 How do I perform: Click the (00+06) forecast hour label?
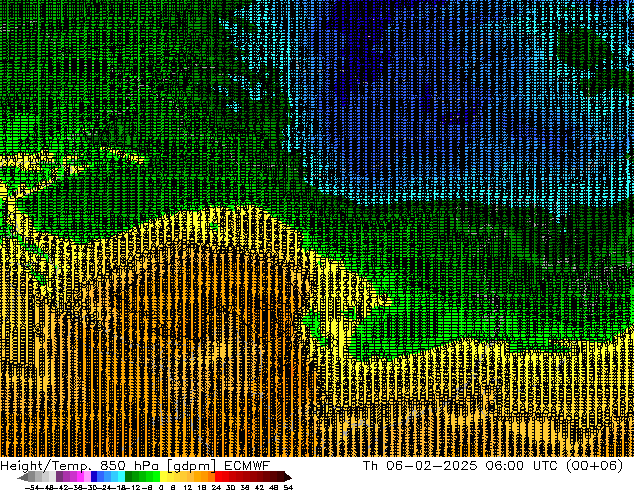pyautogui.click(x=595, y=466)
